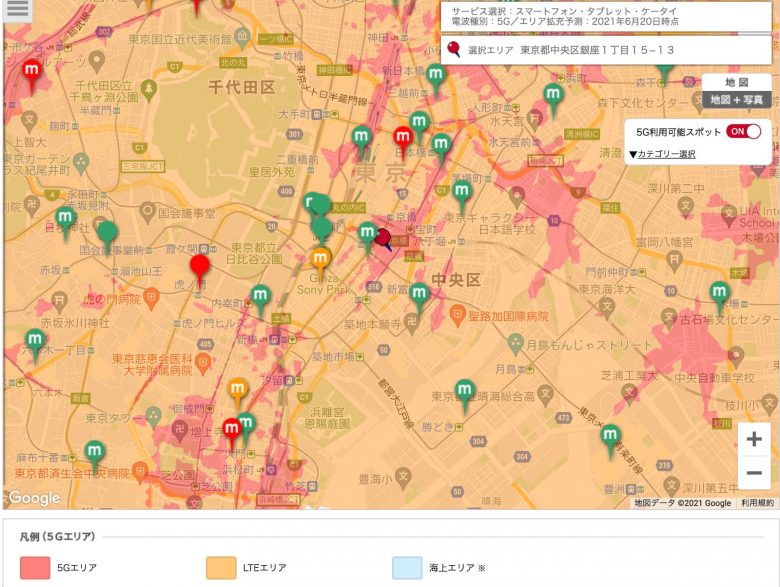This screenshot has height=587, width=780.
Task: Click the 選択エリア address text box
Action: pos(606,50)
